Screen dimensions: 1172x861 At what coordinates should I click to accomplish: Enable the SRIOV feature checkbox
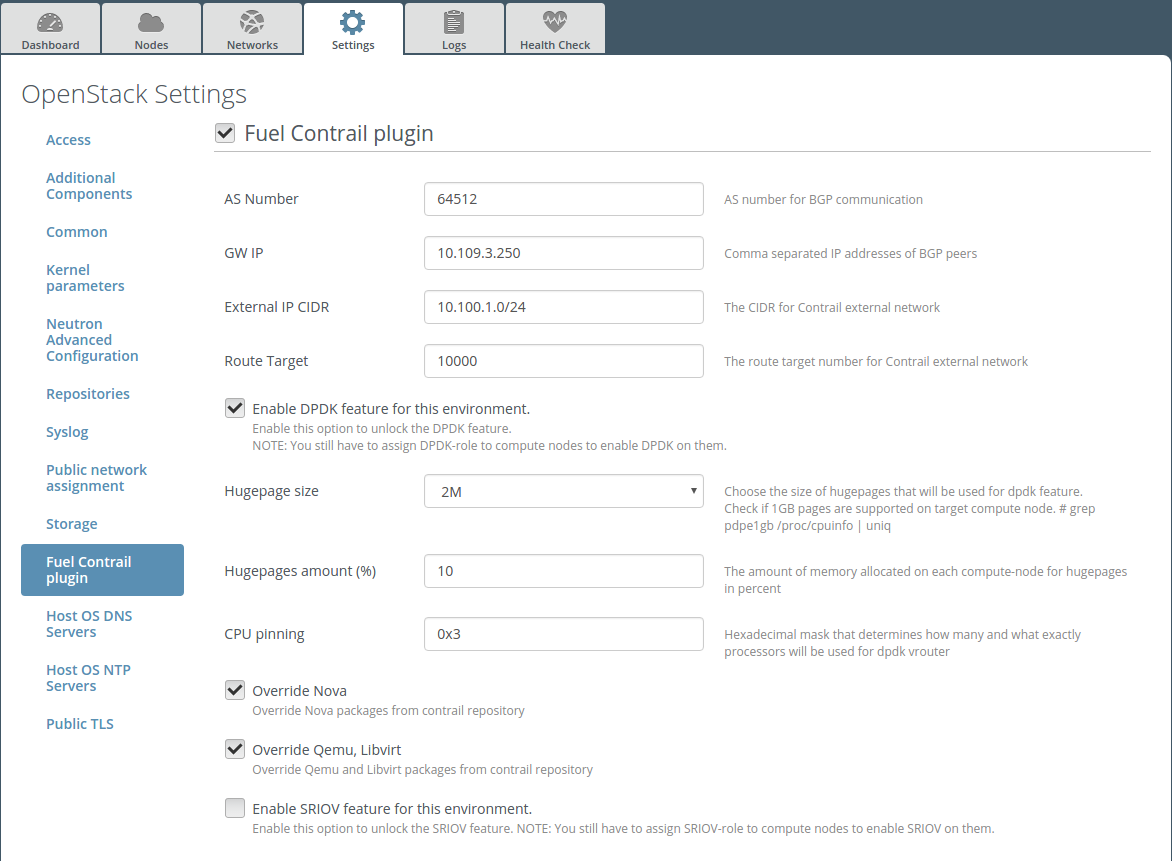[x=235, y=808]
